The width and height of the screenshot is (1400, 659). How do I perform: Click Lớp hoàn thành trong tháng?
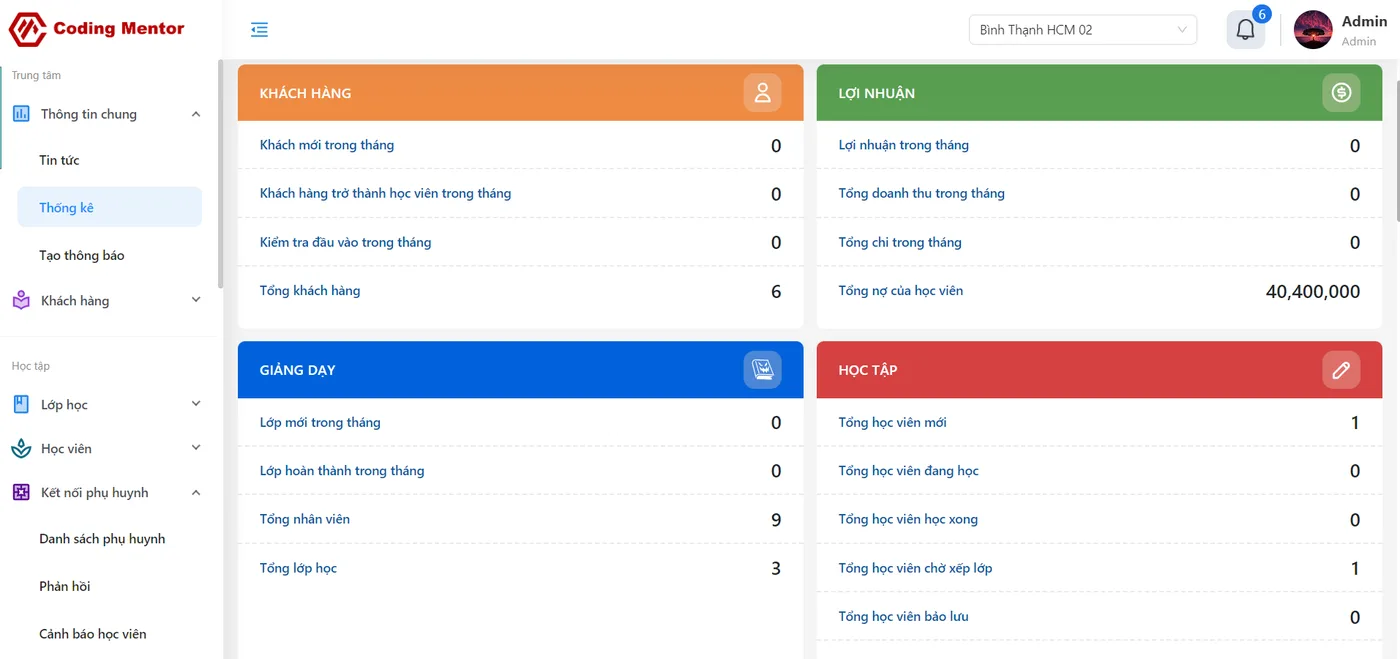point(342,471)
